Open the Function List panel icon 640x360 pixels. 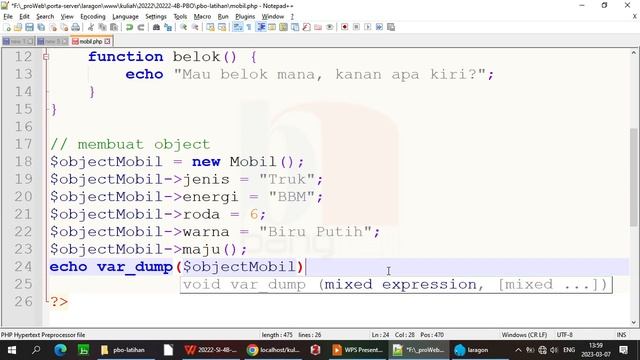pos(306,27)
